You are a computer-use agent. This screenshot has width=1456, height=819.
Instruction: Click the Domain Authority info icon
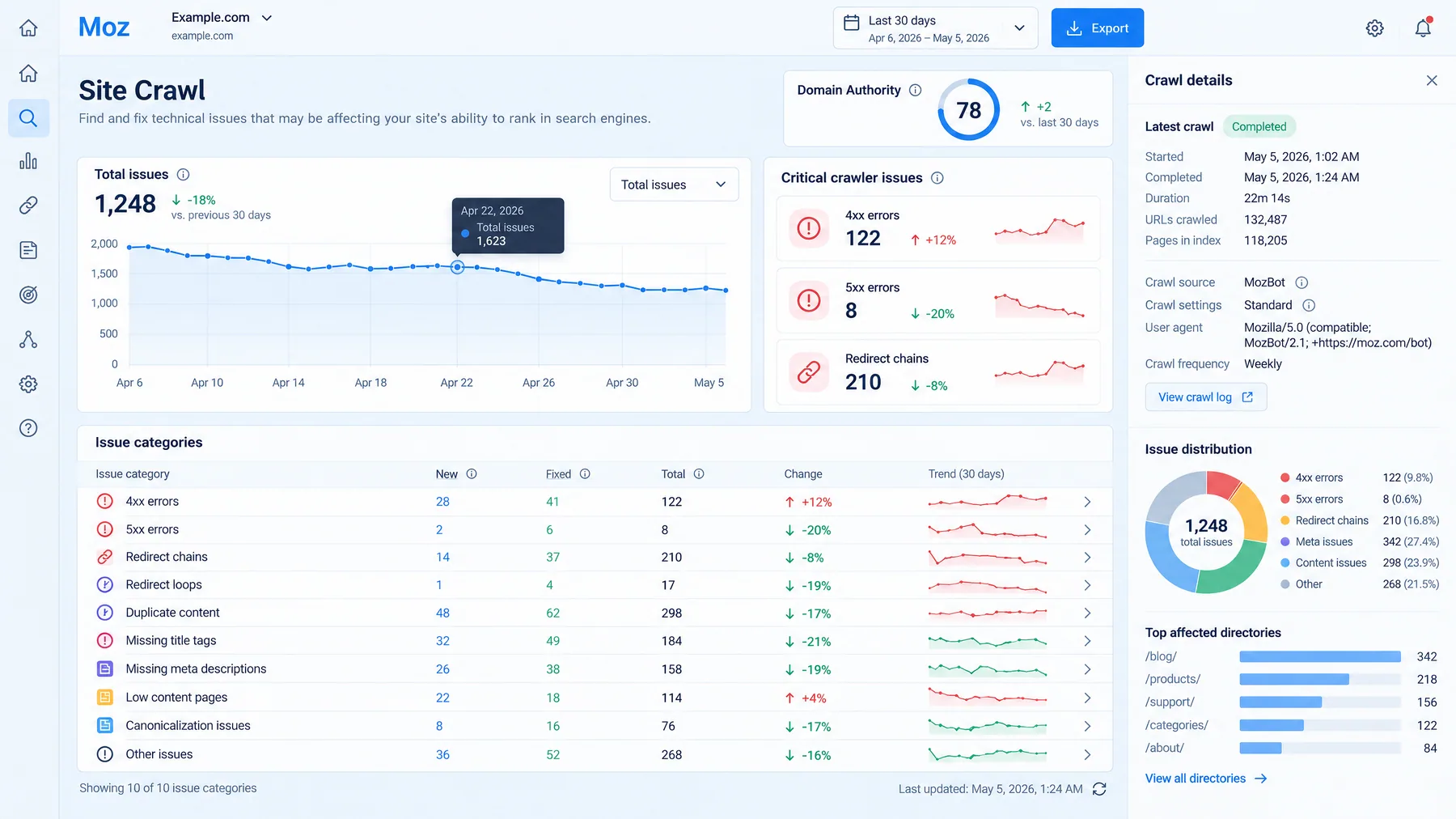[x=915, y=91]
